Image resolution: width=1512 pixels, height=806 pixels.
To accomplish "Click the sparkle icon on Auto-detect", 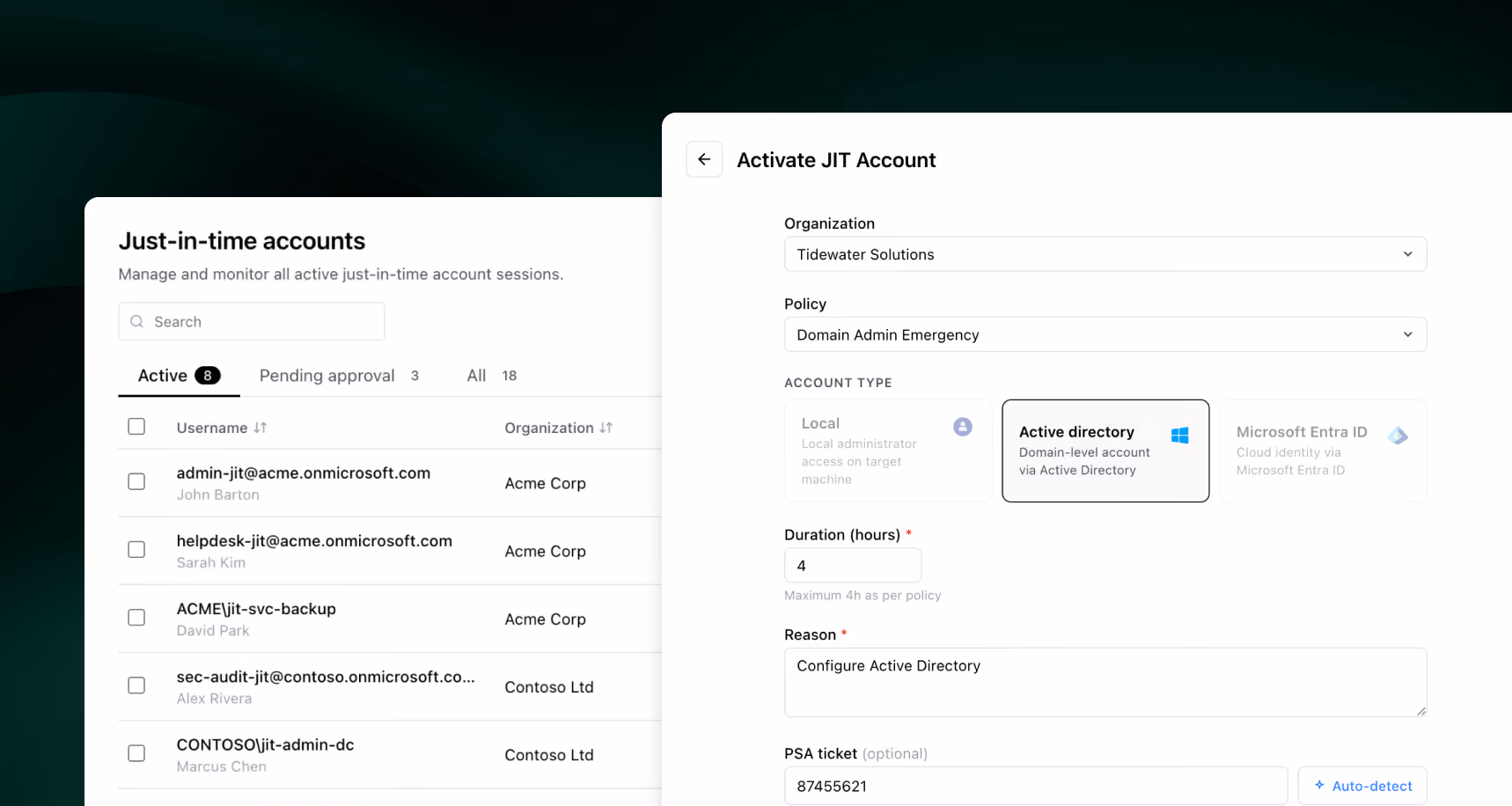I will 1319,785.
